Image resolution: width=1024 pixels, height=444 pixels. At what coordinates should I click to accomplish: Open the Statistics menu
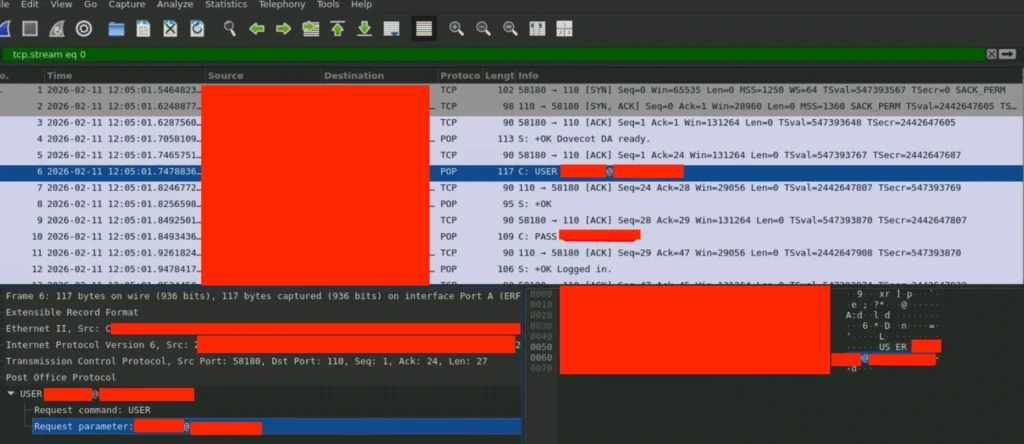coord(226,5)
